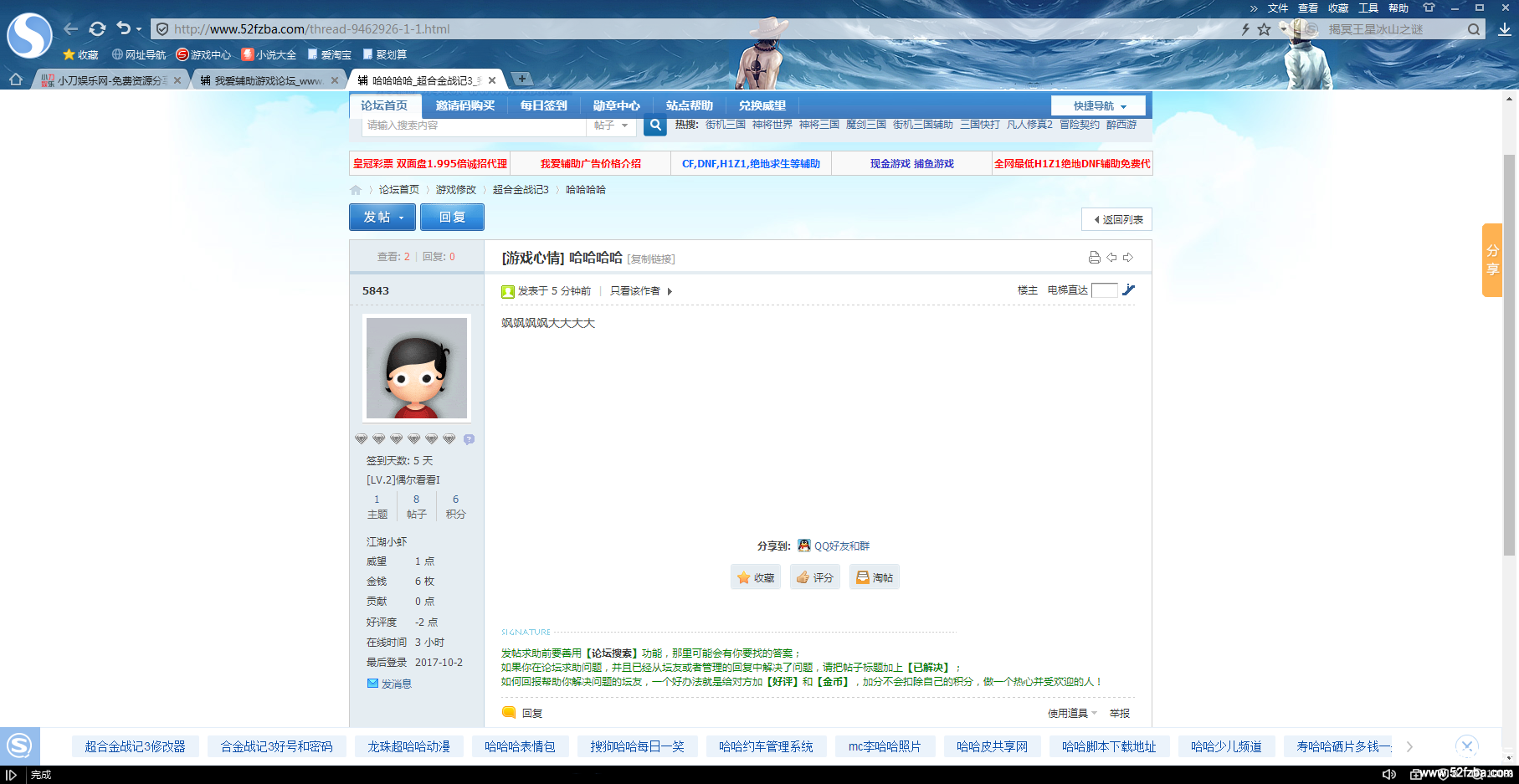Click the orange 分享 side tab
The height and width of the screenshot is (784, 1519).
tap(1492, 260)
